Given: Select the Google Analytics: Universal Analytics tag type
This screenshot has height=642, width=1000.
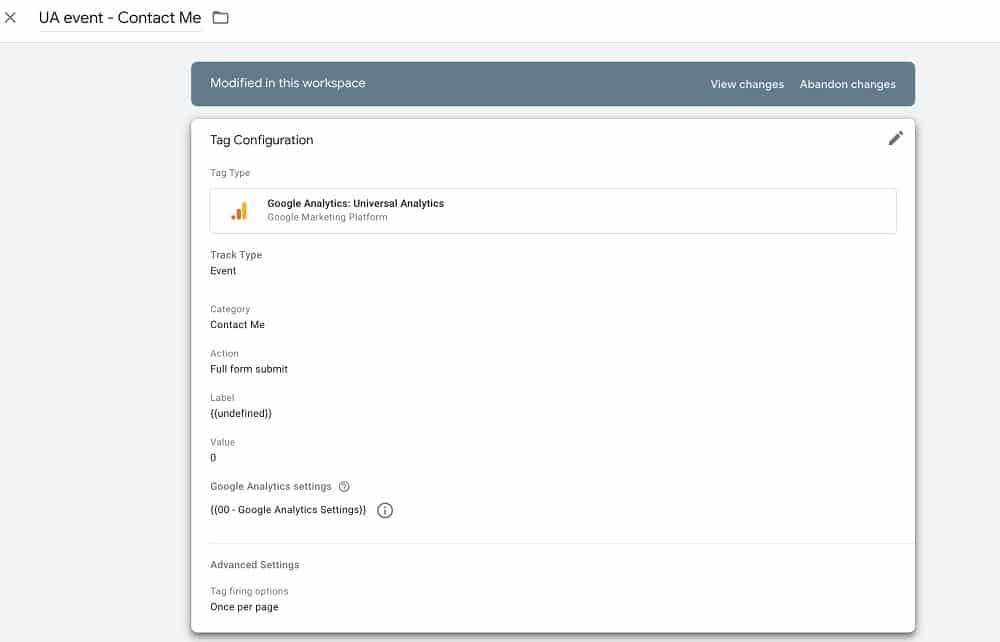Looking at the screenshot, I should 355,204.
